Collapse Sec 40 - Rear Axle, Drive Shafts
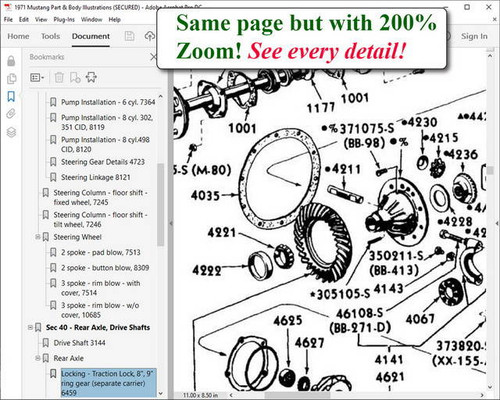 point(30,327)
